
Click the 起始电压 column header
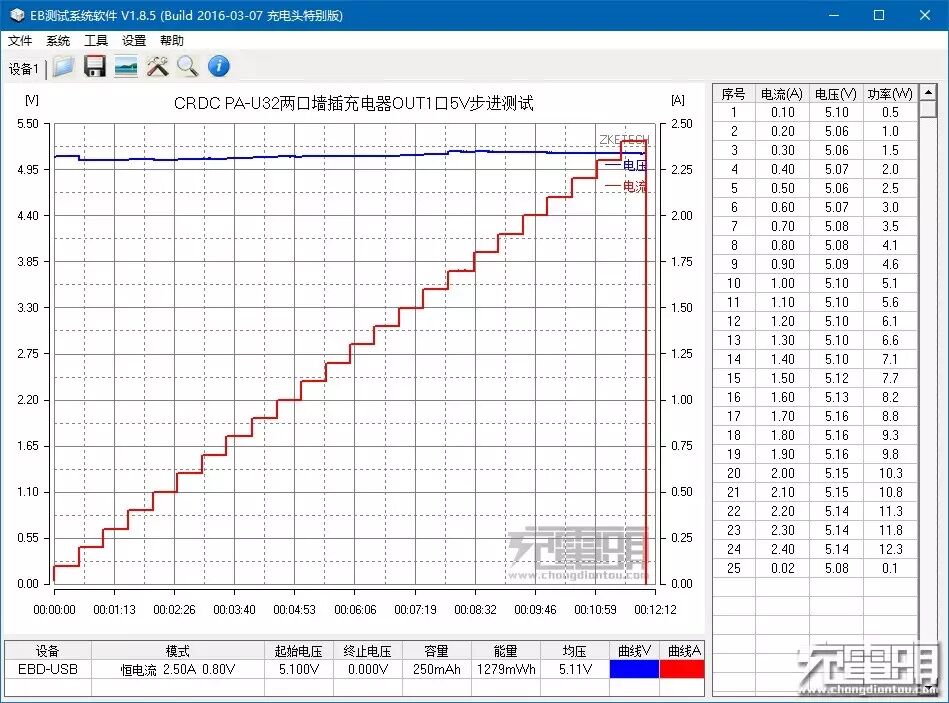[x=299, y=651]
